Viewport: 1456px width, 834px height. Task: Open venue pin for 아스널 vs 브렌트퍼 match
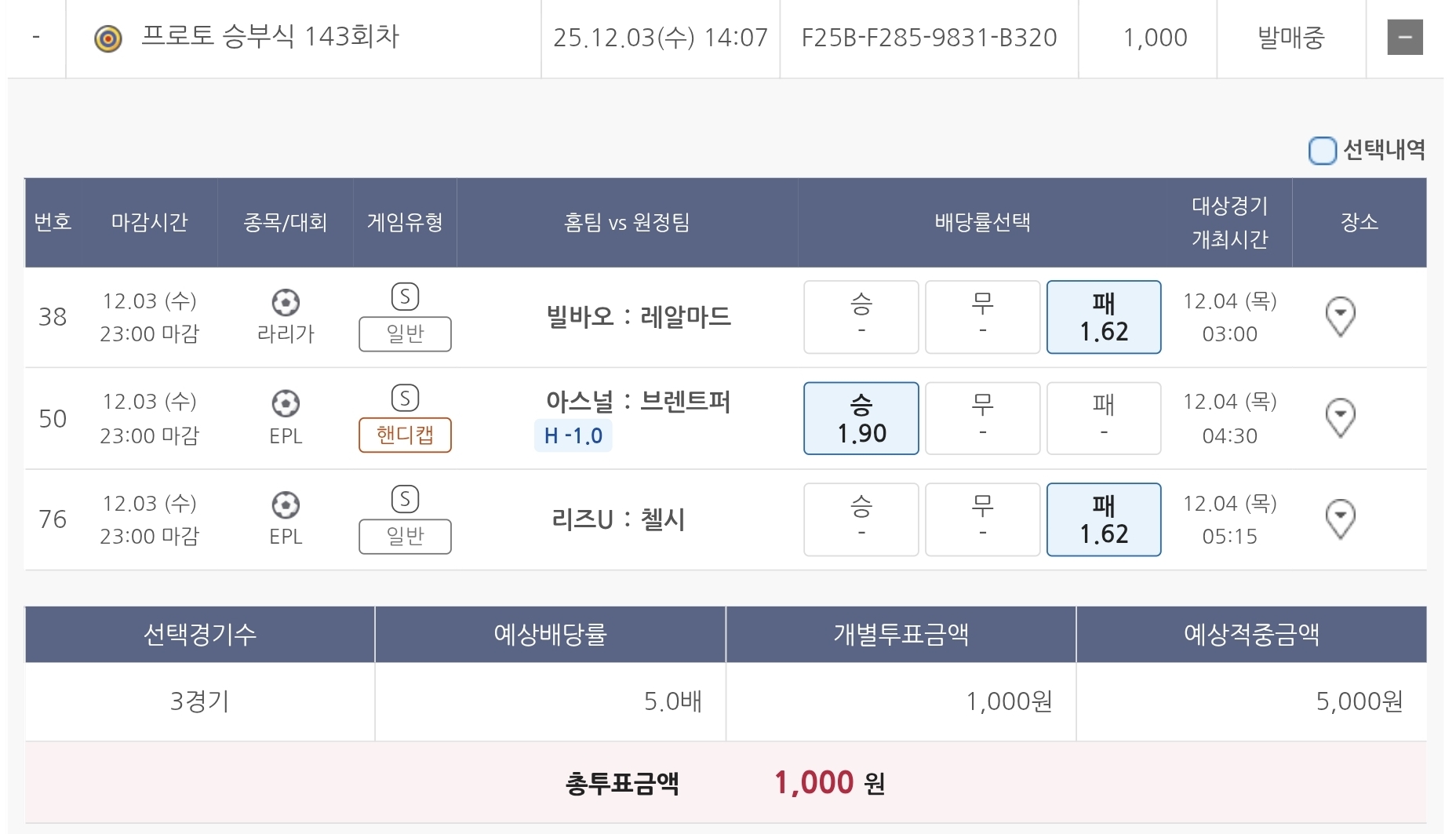pos(1340,417)
